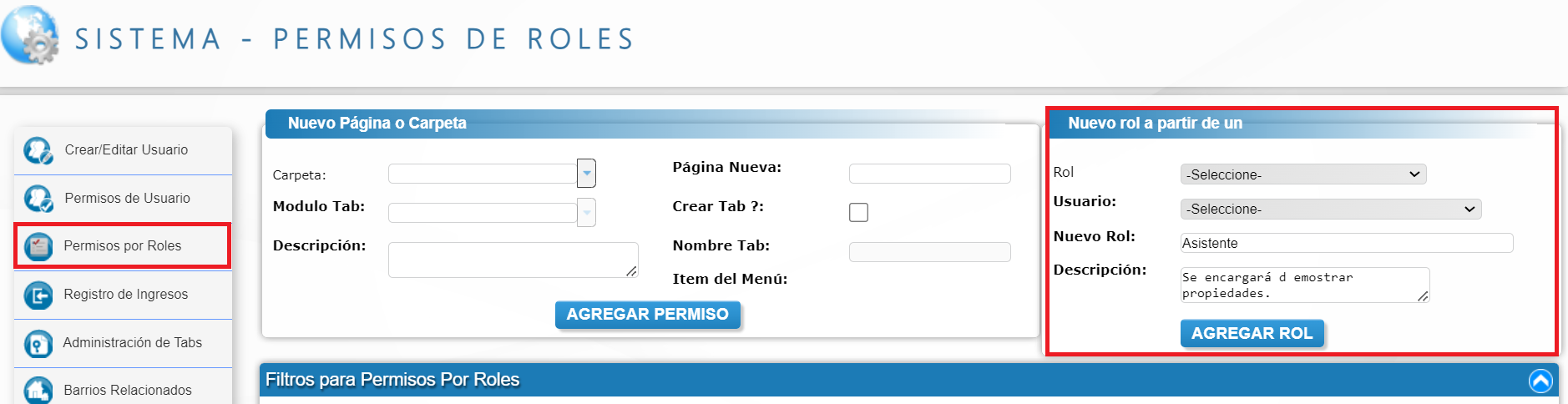Open the Carpeta dropdown arrow
Viewport: 1568px width, 404px height.
coord(587,173)
